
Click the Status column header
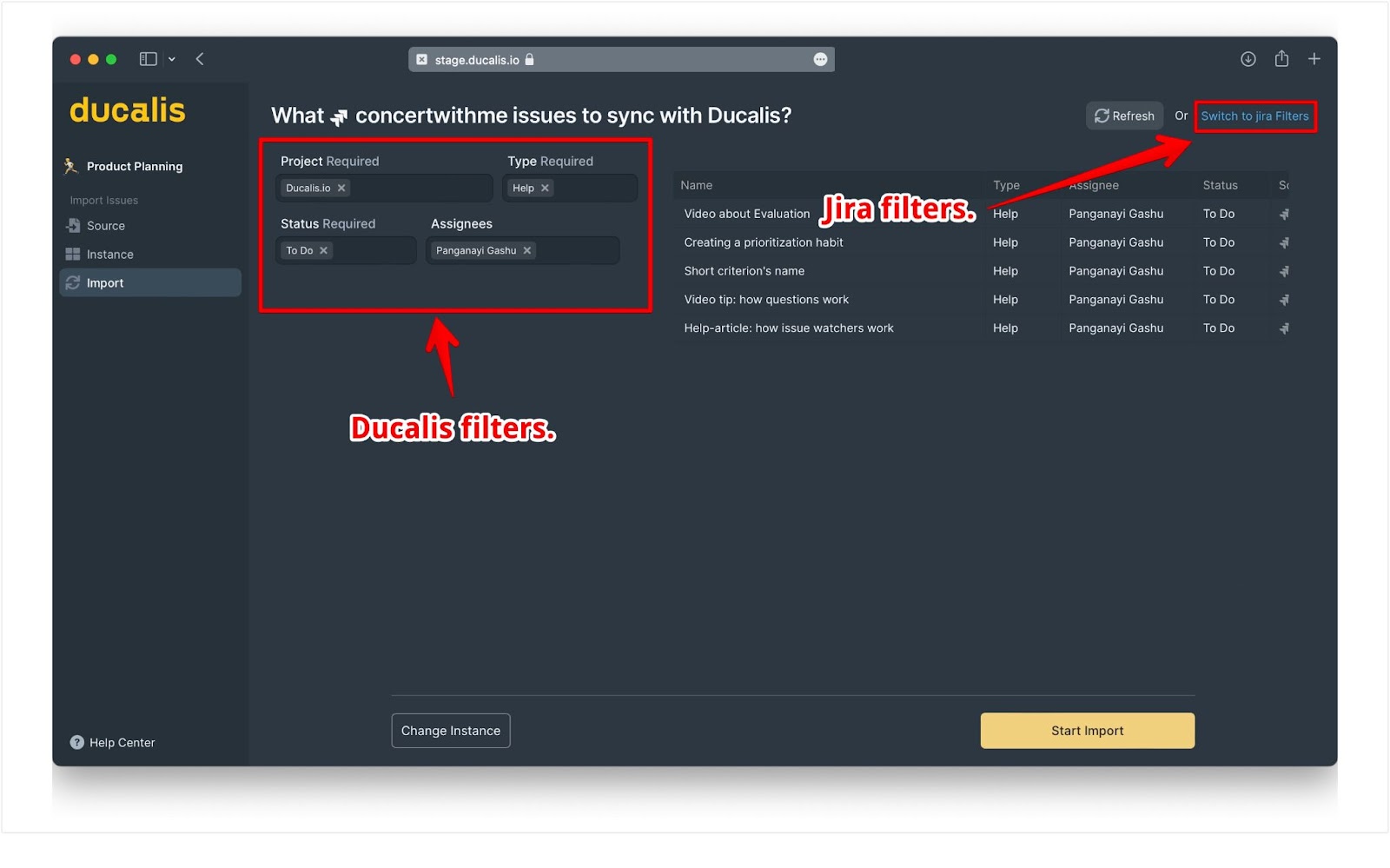coord(1220,185)
